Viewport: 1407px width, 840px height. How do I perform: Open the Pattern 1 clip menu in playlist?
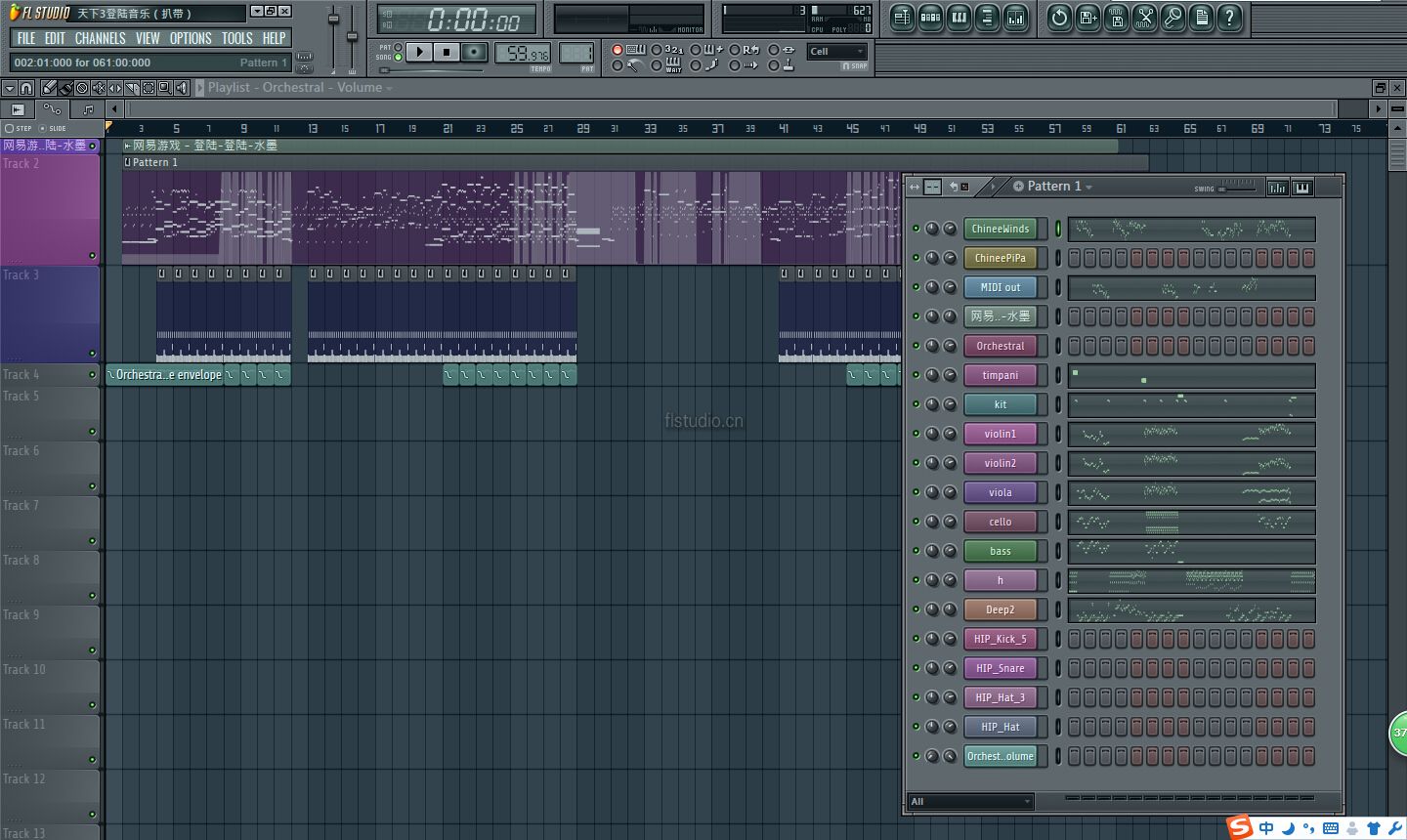pos(127,162)
